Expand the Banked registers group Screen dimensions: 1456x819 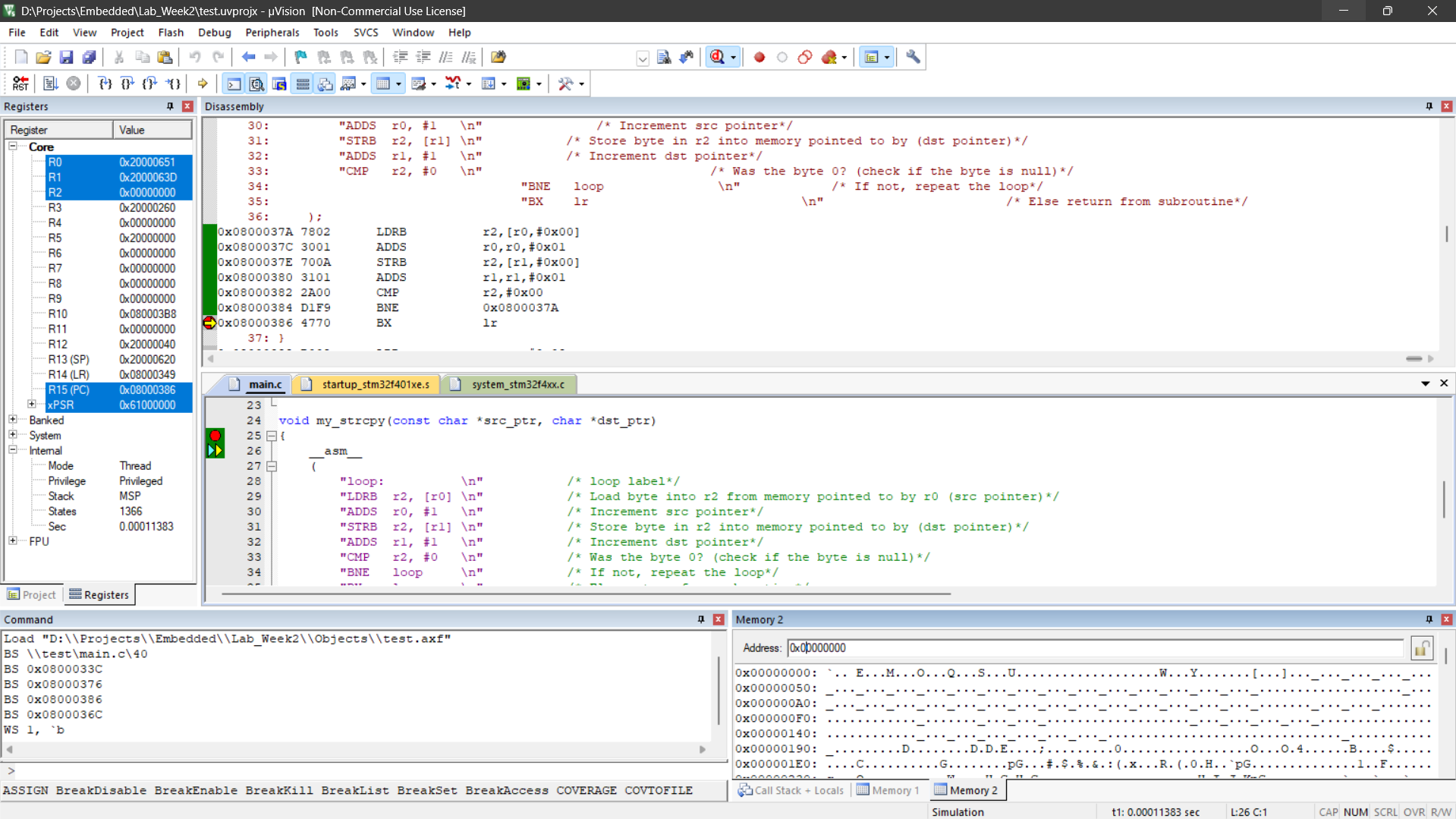click(13, 420)
